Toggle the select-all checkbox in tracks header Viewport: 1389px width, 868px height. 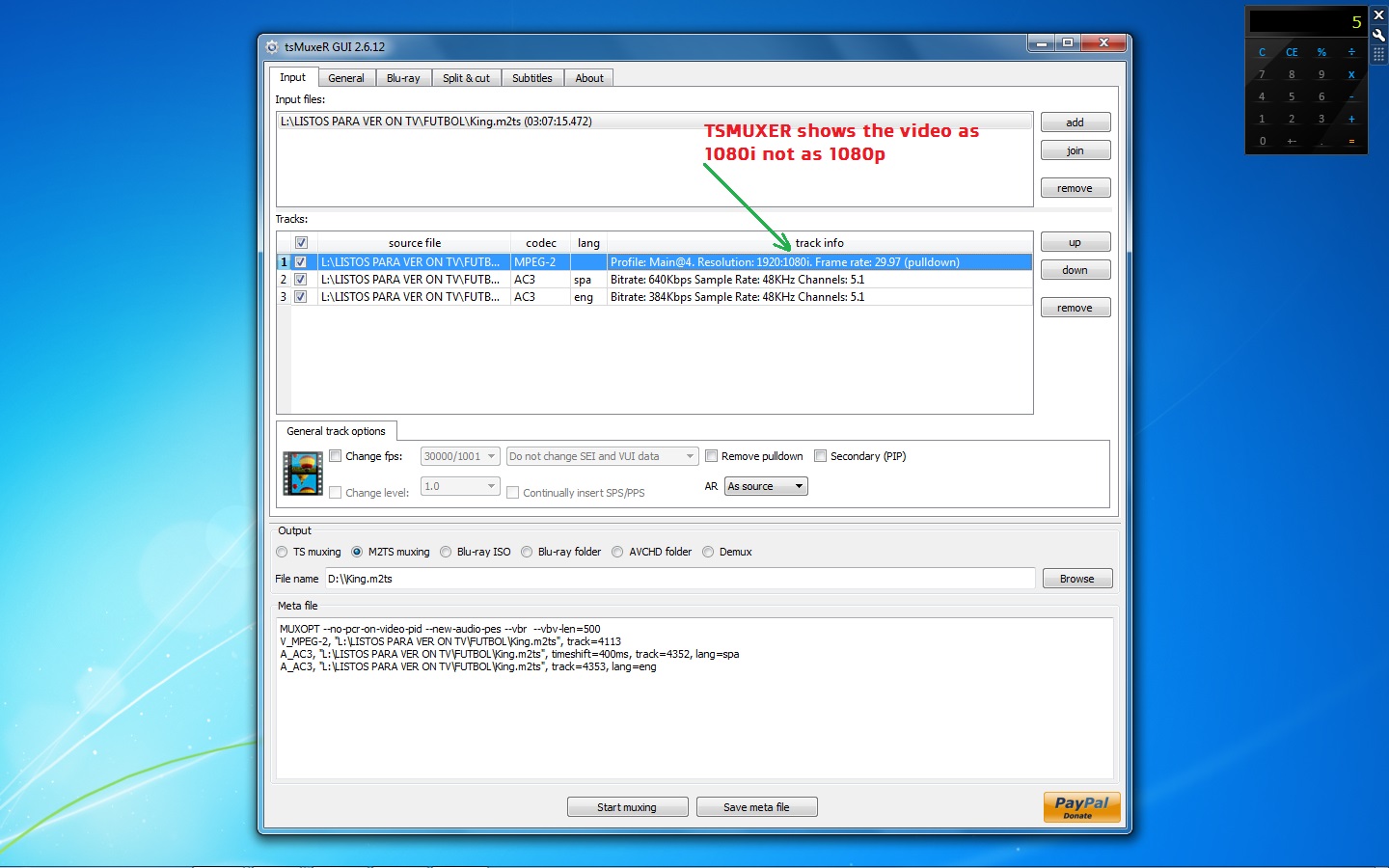[301, 243]
